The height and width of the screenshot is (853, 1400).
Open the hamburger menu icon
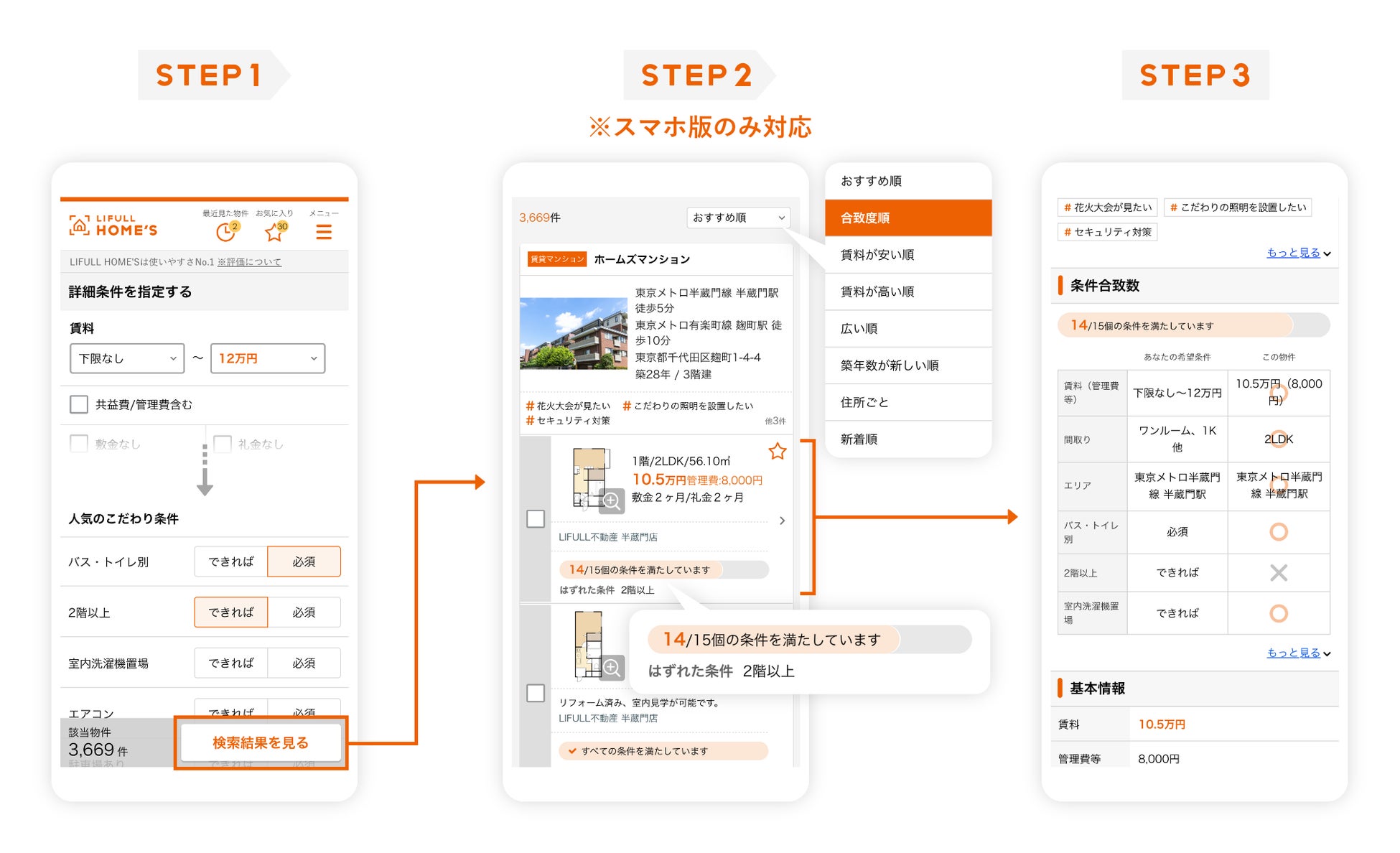pyautogui.click(x=324, y=232)
